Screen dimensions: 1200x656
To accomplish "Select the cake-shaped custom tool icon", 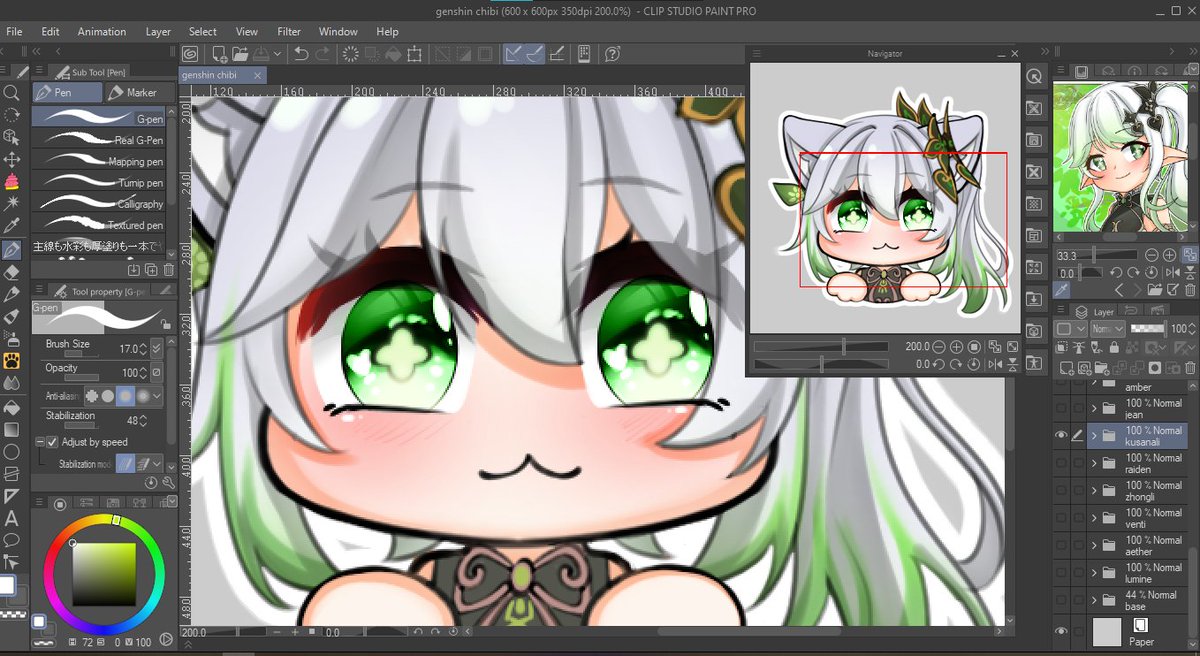I will pyautogui.click(x=11, y=181).
